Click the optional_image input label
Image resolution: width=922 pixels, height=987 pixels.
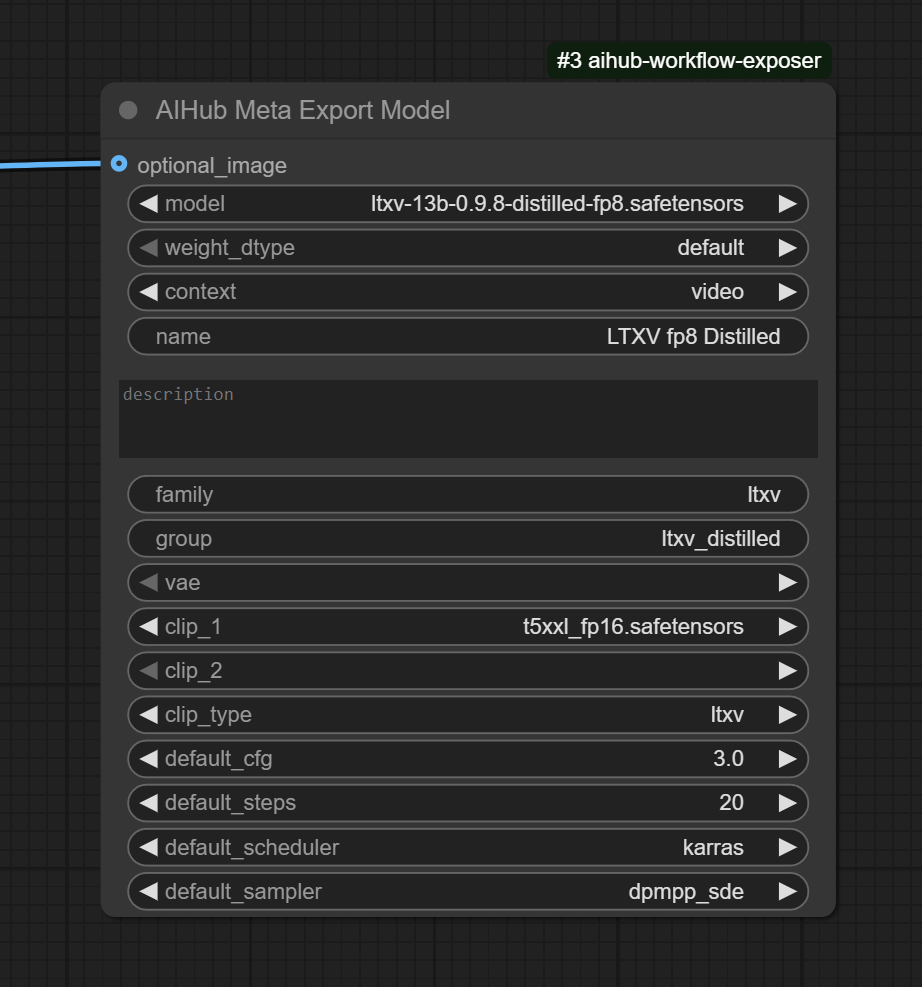(x=212, y=166)
